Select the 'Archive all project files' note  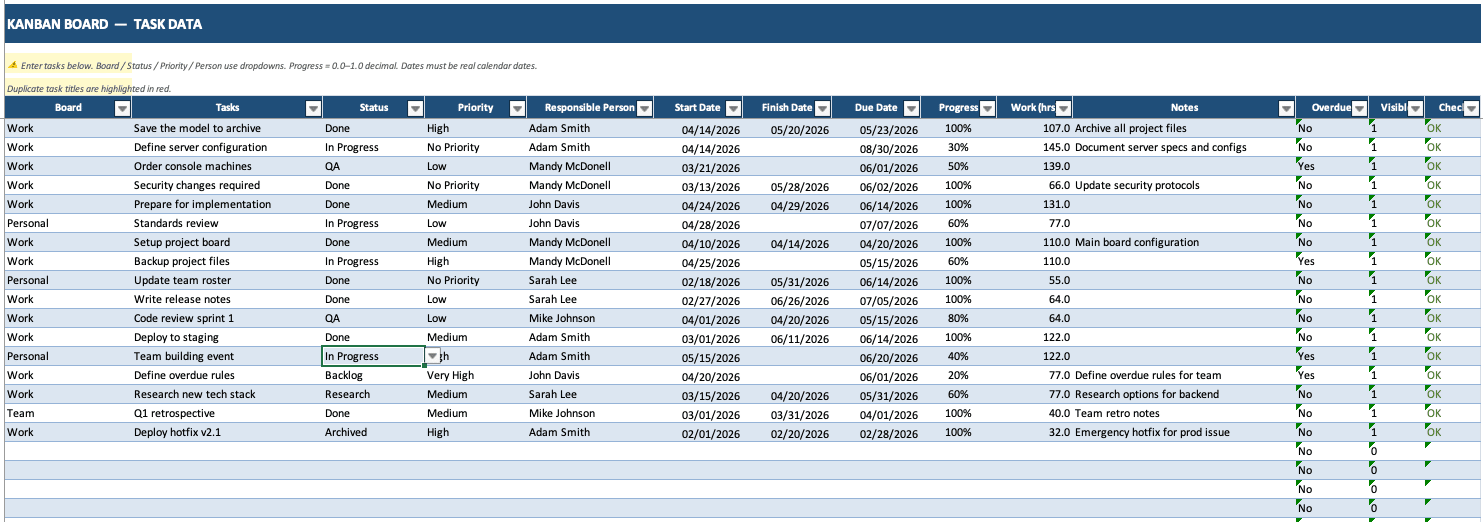1184,128
